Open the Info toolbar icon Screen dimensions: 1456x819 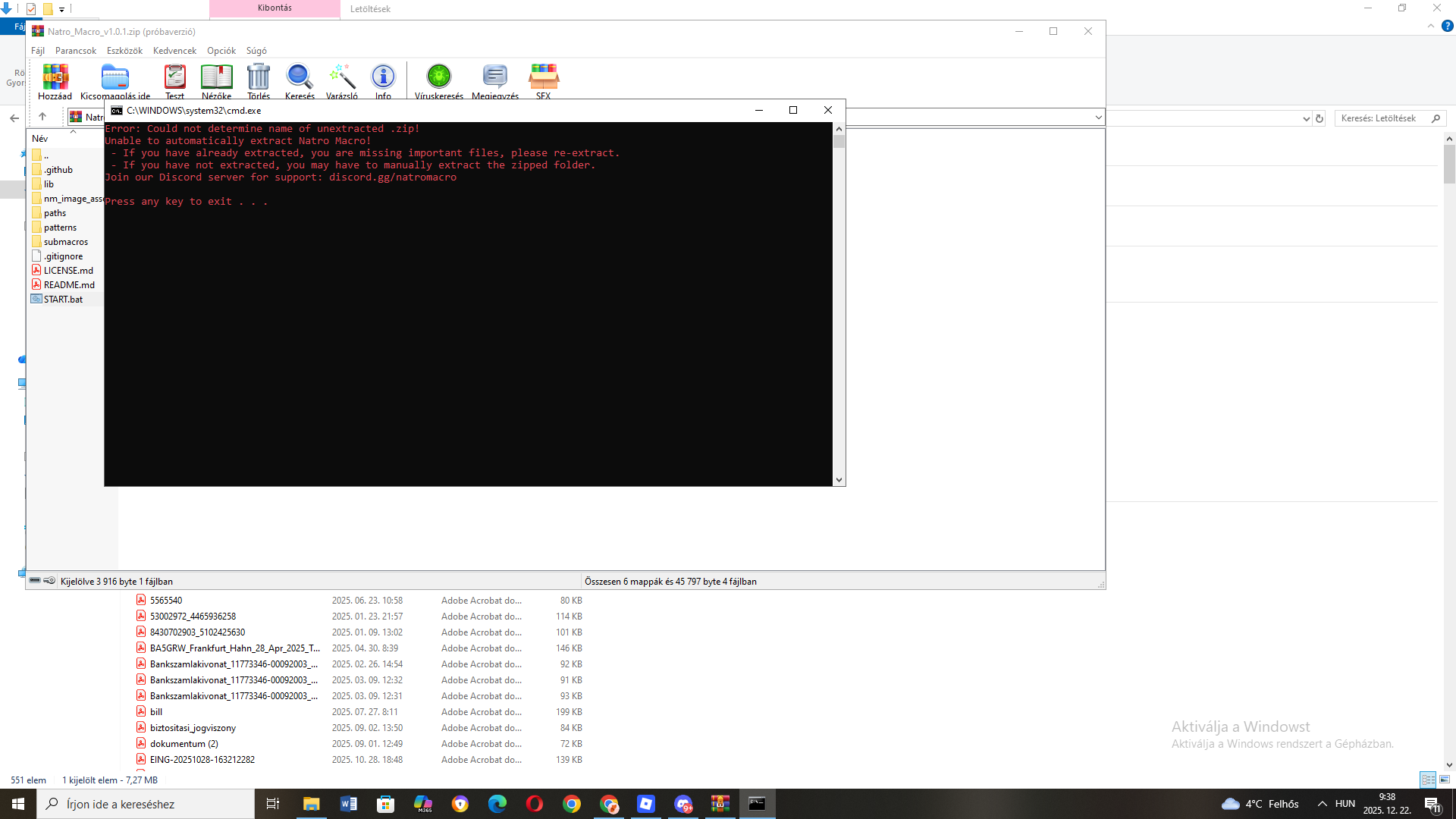[x=383, y=78]
